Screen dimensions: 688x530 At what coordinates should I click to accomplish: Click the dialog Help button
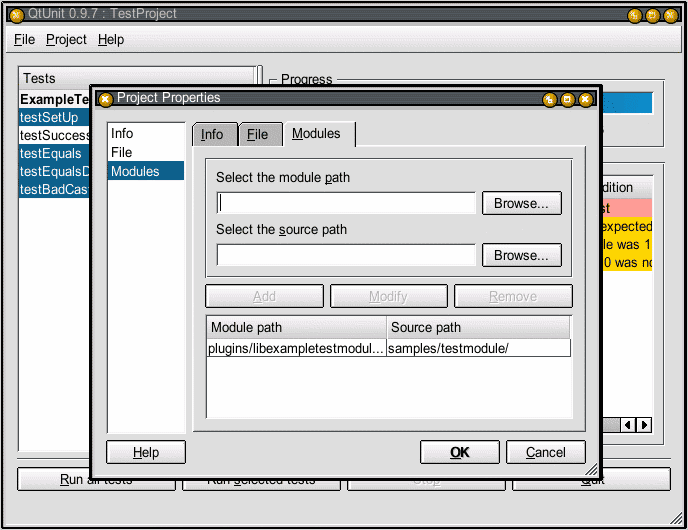coord(146,452)
